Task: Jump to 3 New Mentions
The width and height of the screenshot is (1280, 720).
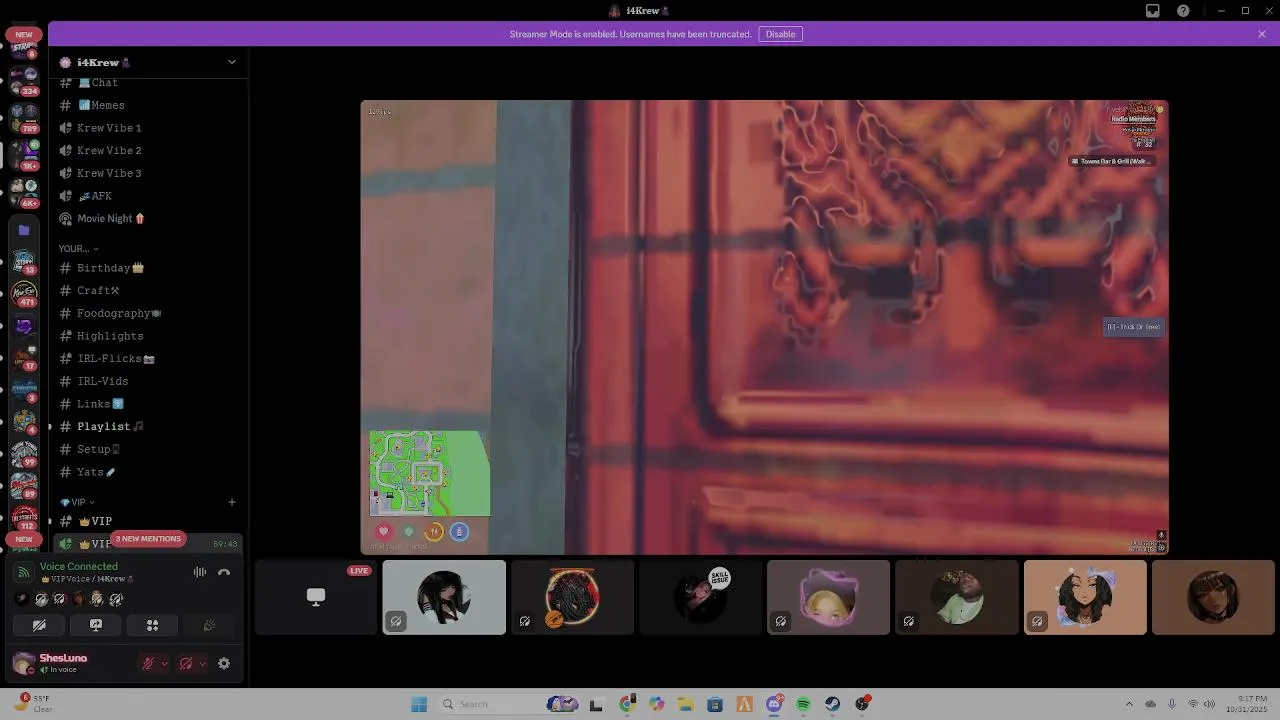Action: (x=148, y=539)
